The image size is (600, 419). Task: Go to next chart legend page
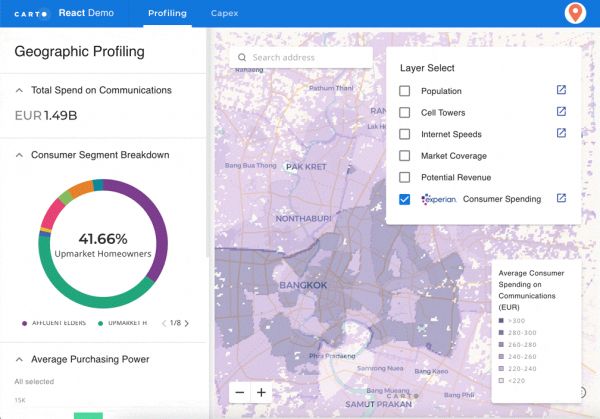[187, 323]
